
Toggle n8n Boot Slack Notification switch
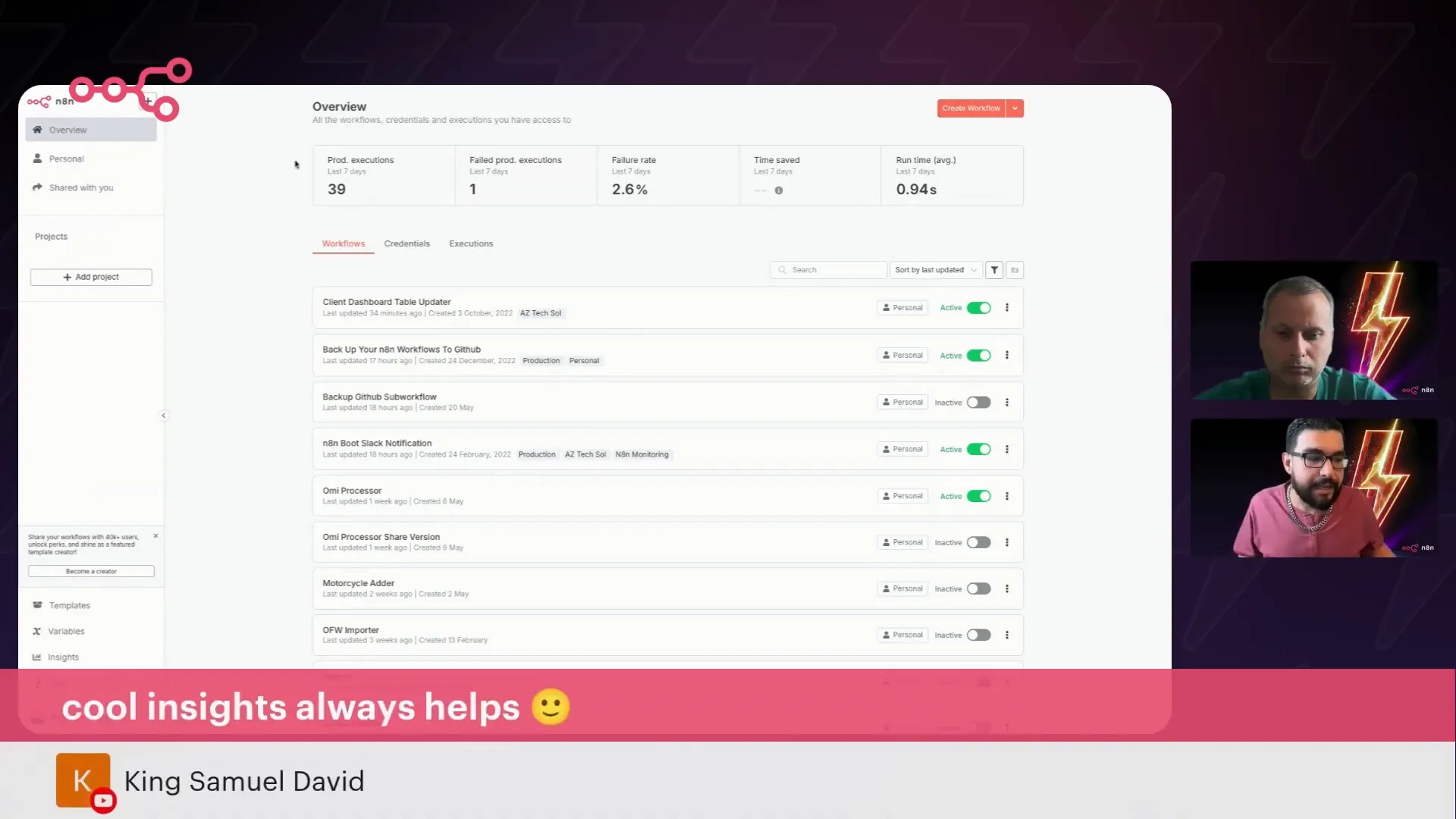pos(979,450)
